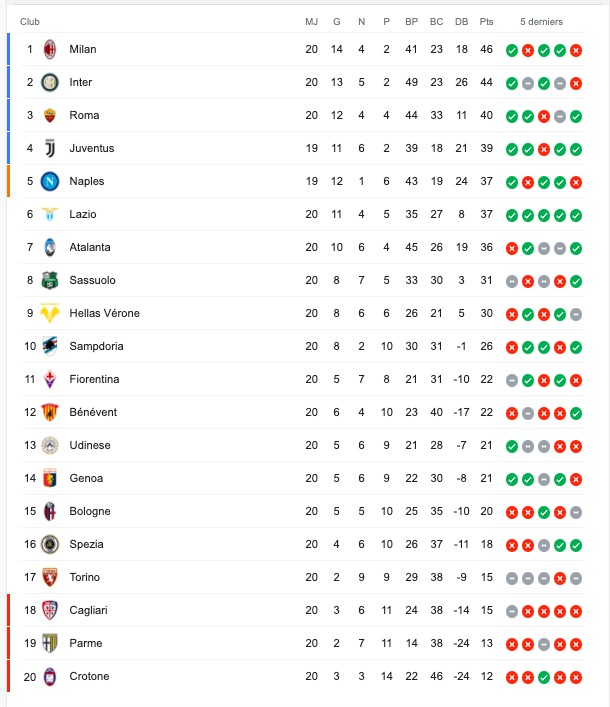This screenshot has height=707, width=610.
Task: Open the Atalanta team link
Action: coord(90,247)
